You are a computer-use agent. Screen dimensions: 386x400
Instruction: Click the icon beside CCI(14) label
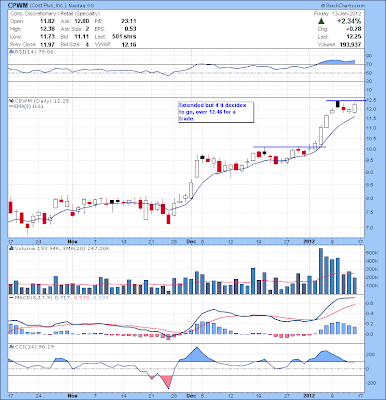(x=10, y=347)
